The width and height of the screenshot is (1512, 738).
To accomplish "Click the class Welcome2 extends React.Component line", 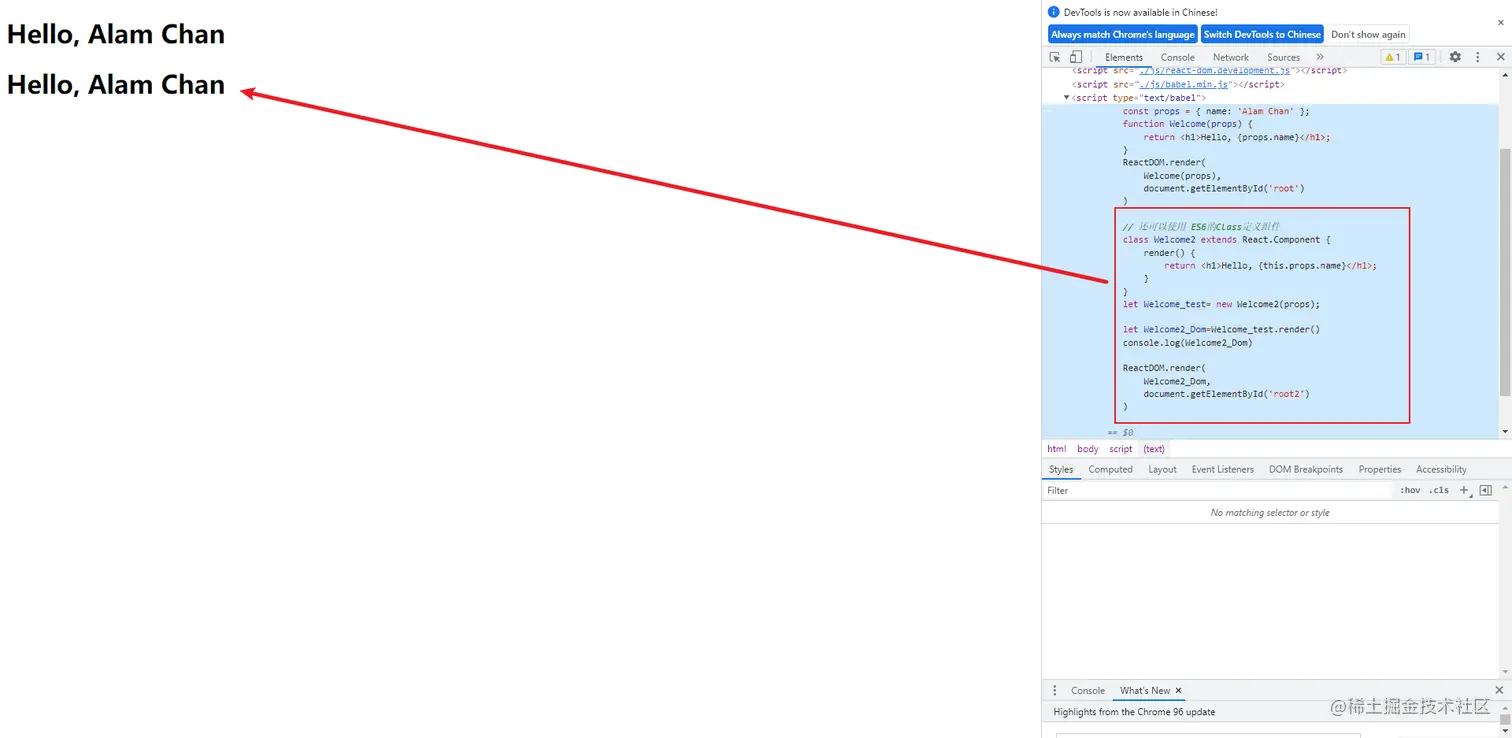I will (x=1227, y=240).
